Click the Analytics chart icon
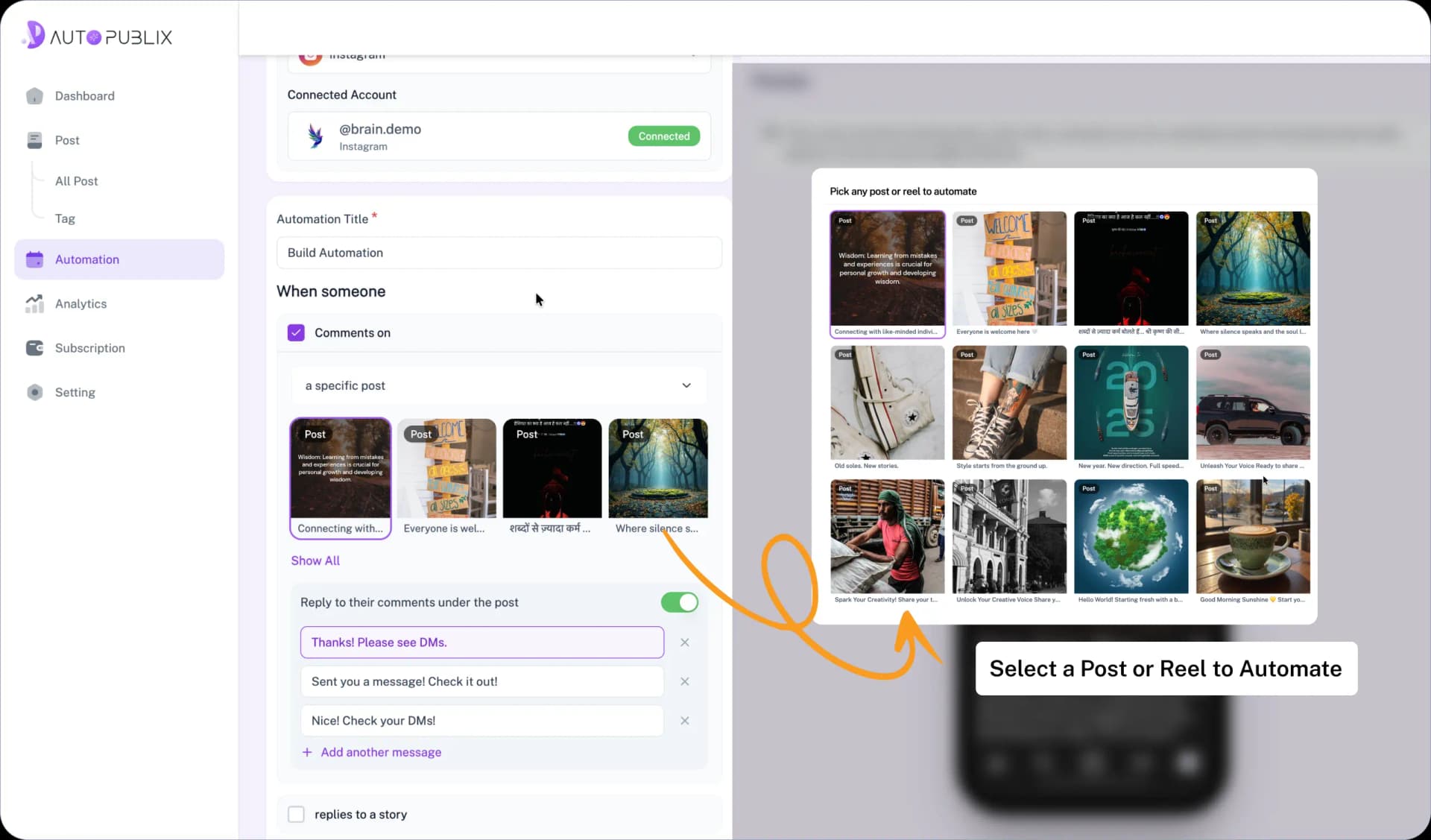Image resolution: width=1431 pixels, height=840 pixels. (x=34, y=303)
